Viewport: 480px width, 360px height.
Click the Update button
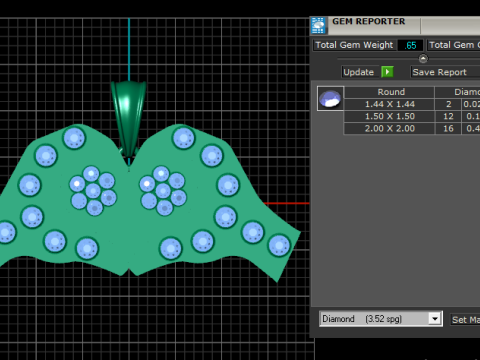pos(359,72)
